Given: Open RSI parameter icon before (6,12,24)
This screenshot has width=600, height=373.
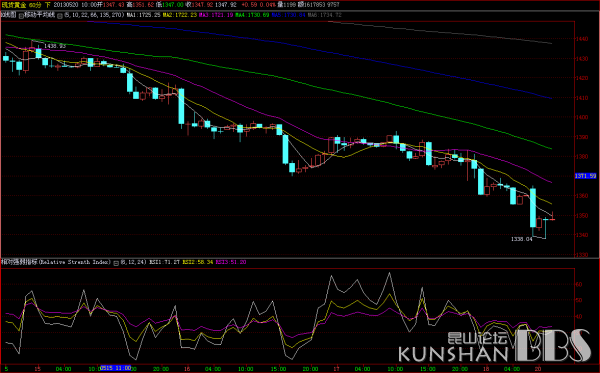Looking at the screenshot, I should pyautogui.click(x=116, y=263).
